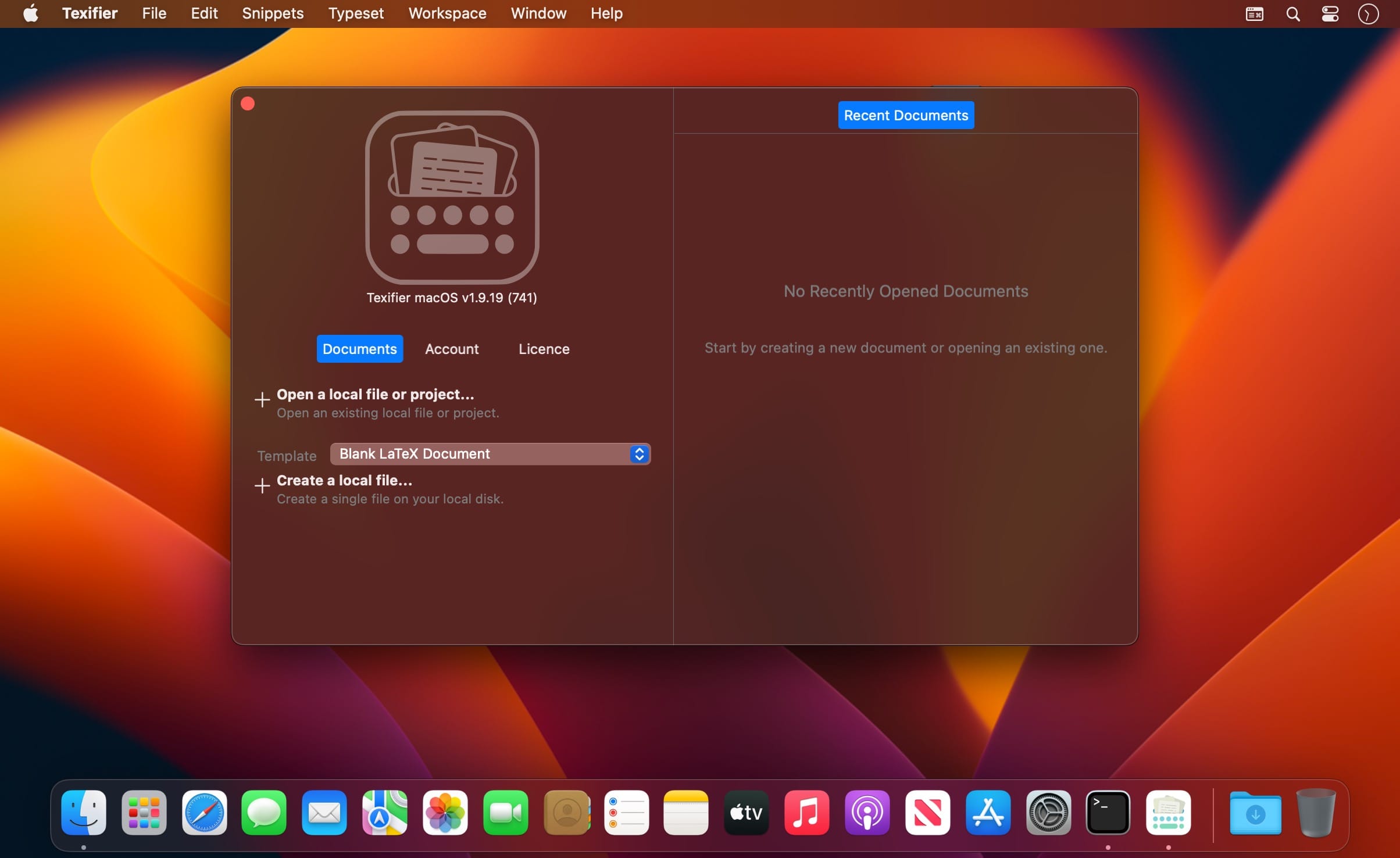Open System Settings from the Dock
The width and height of the screenshot is (1400, 858).
point(1049,813)
